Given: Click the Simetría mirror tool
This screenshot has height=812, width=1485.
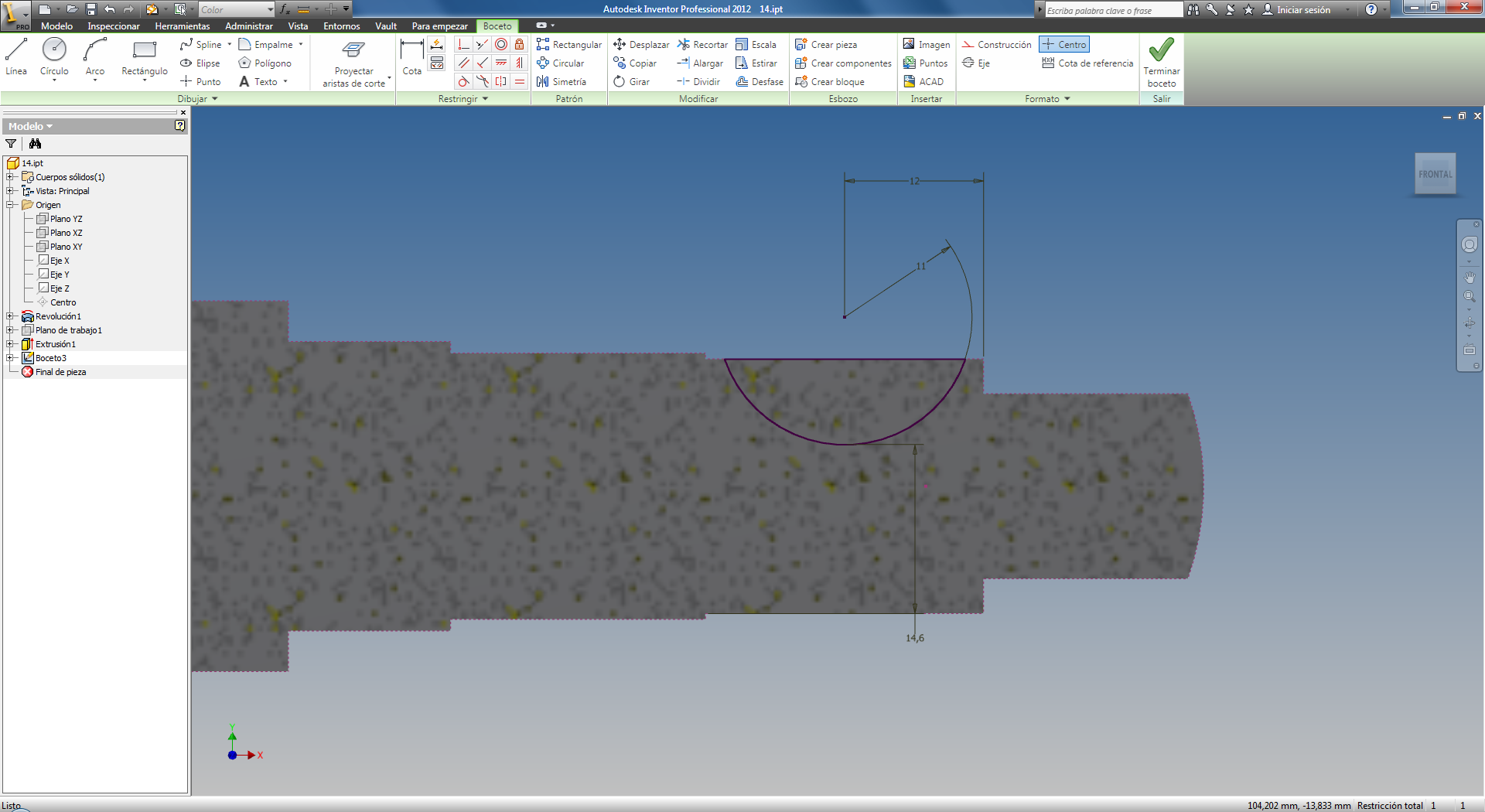Looking at the screenshot, I should click(562, 82).
